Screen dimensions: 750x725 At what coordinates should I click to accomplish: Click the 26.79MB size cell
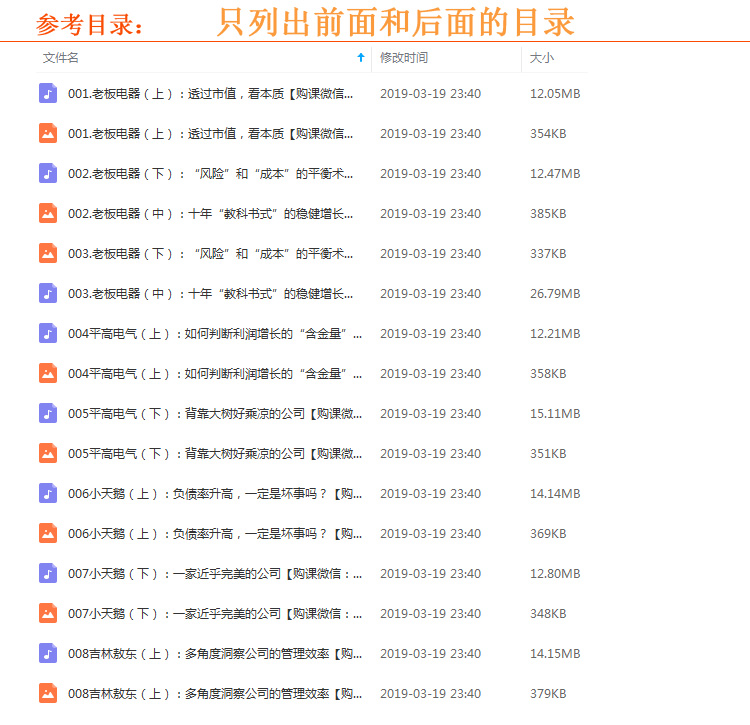coord(554,294)
